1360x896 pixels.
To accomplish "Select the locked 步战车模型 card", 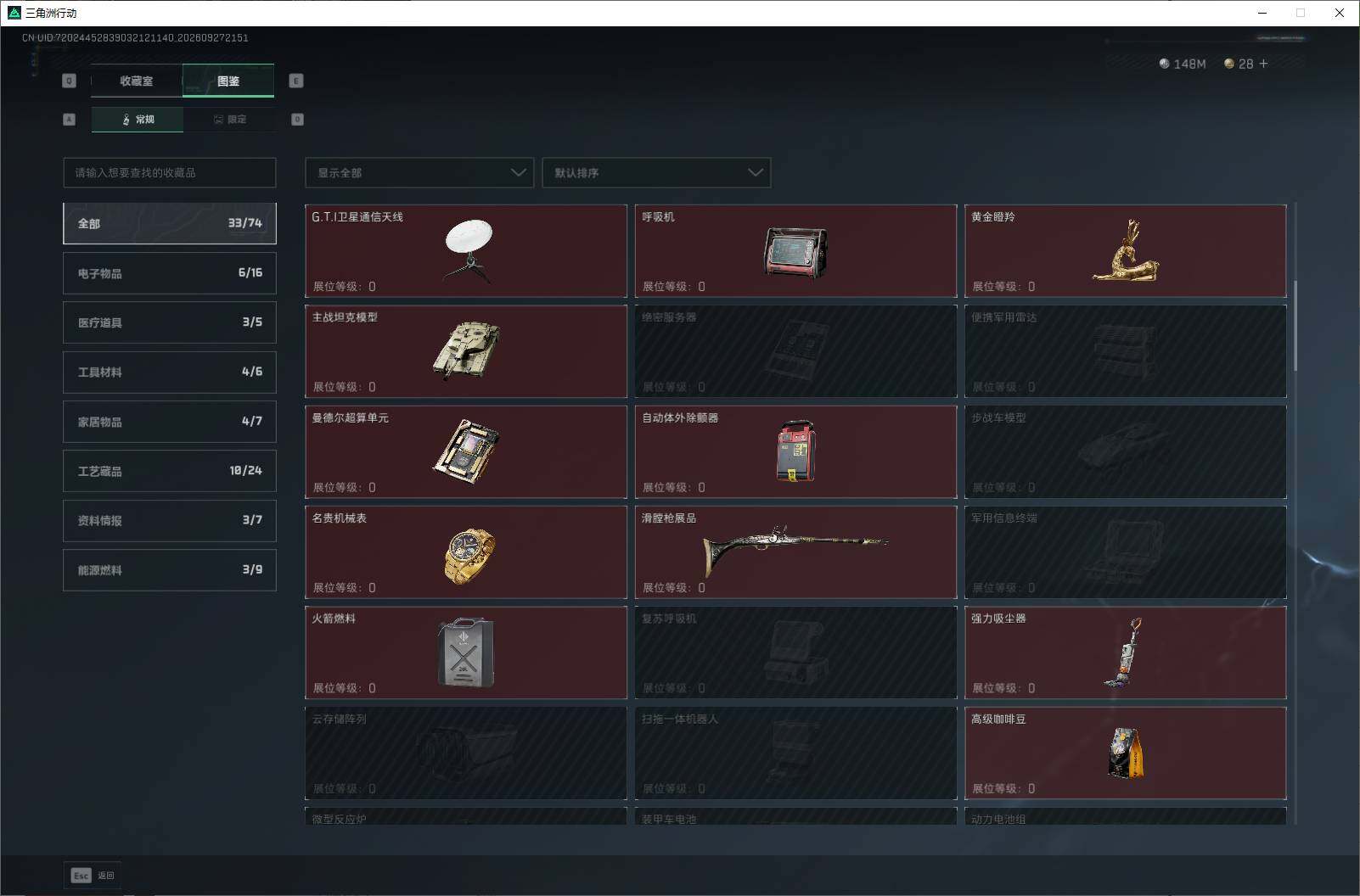I will (1126, 451).
